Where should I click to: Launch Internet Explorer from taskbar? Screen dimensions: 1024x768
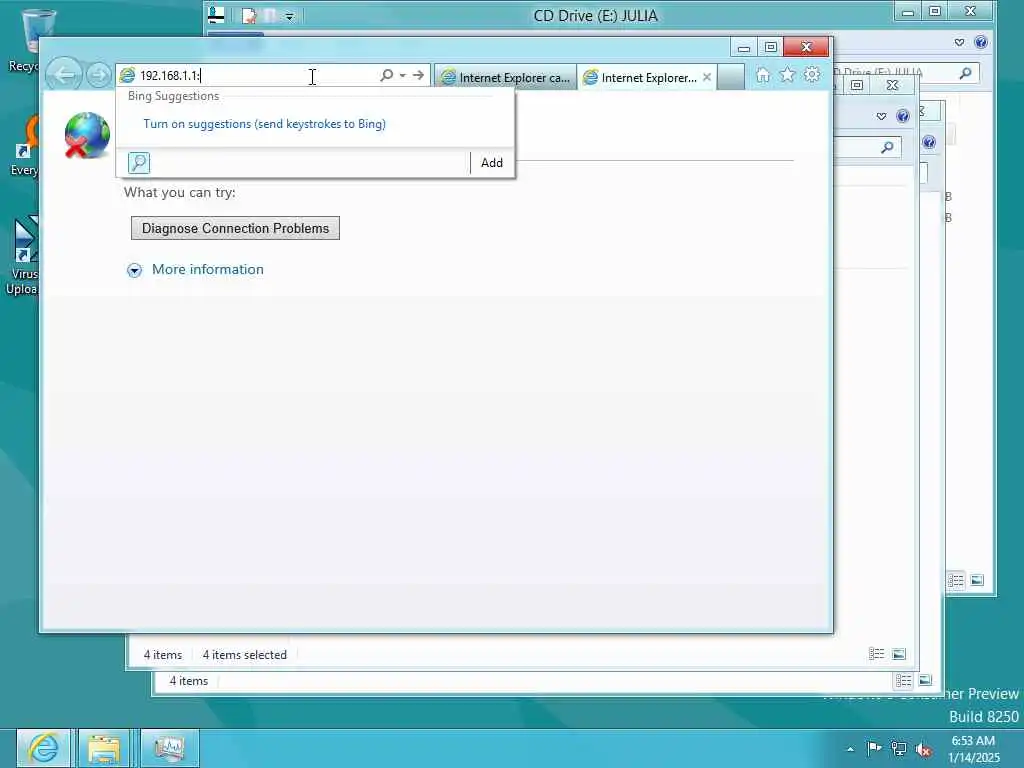coord(43,748)
